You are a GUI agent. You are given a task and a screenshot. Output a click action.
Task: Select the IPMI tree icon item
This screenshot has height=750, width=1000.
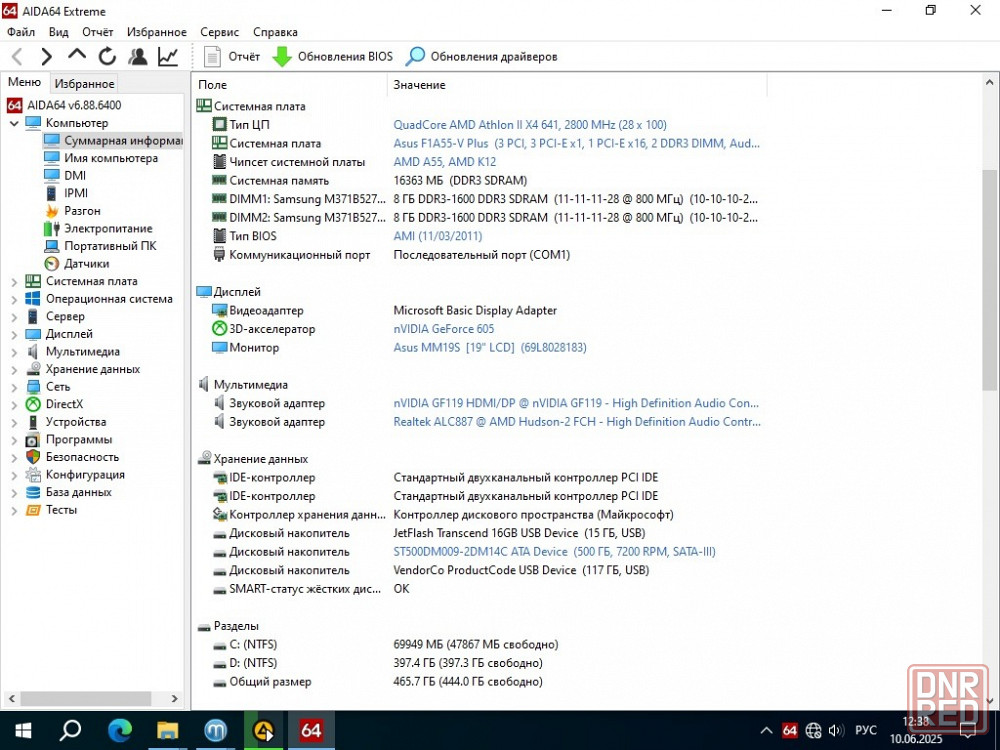pyautogui.click(x=52, y=193)
